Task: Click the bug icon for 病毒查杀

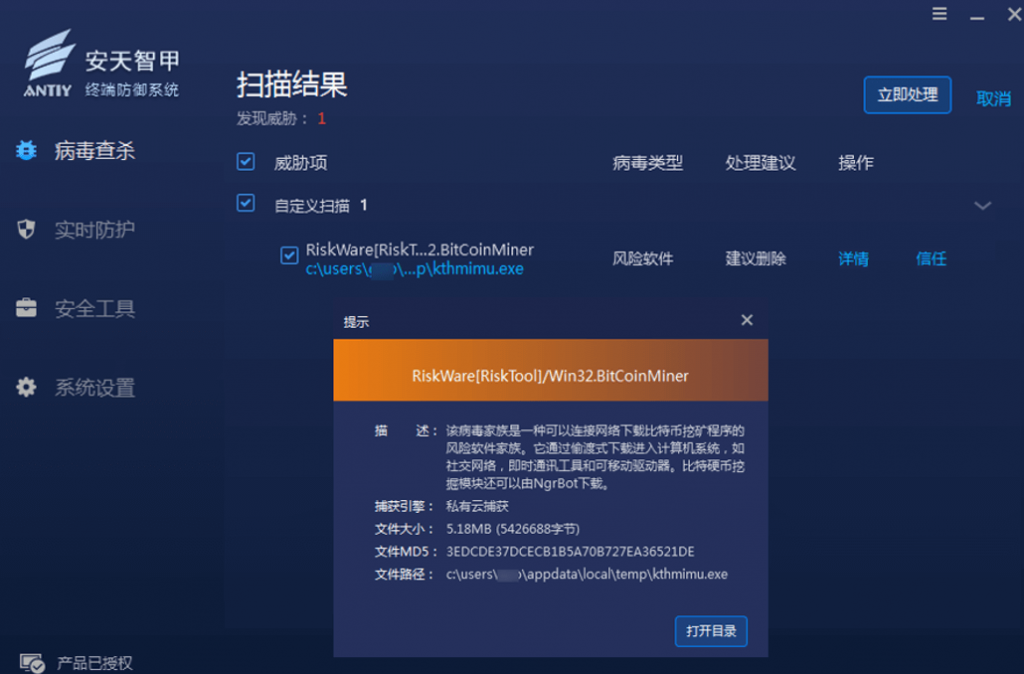Action: point(27,151)
